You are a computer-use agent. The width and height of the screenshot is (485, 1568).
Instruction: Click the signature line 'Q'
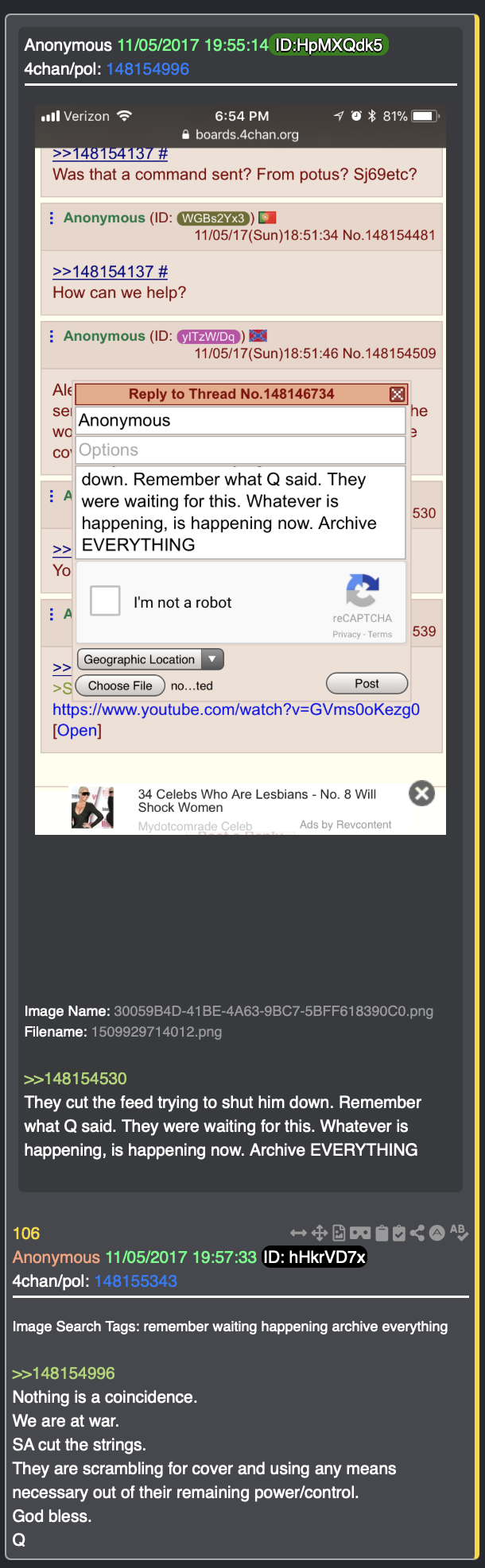pyautogui.click(x=19, y=1540)
